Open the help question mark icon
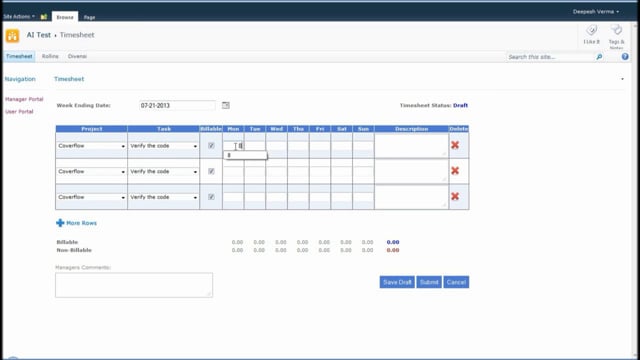Screen dimensions: 640x360 625,57
